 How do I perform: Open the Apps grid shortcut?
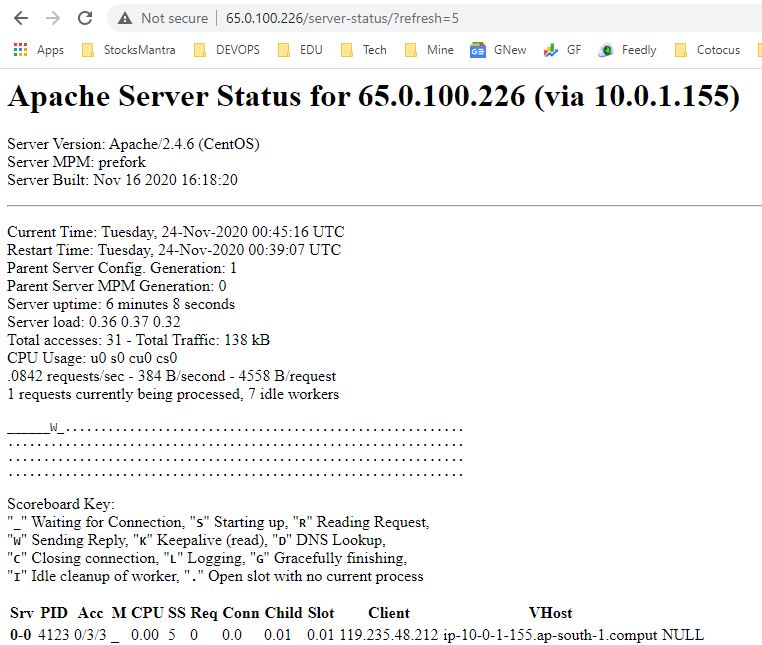coord(38,50)
